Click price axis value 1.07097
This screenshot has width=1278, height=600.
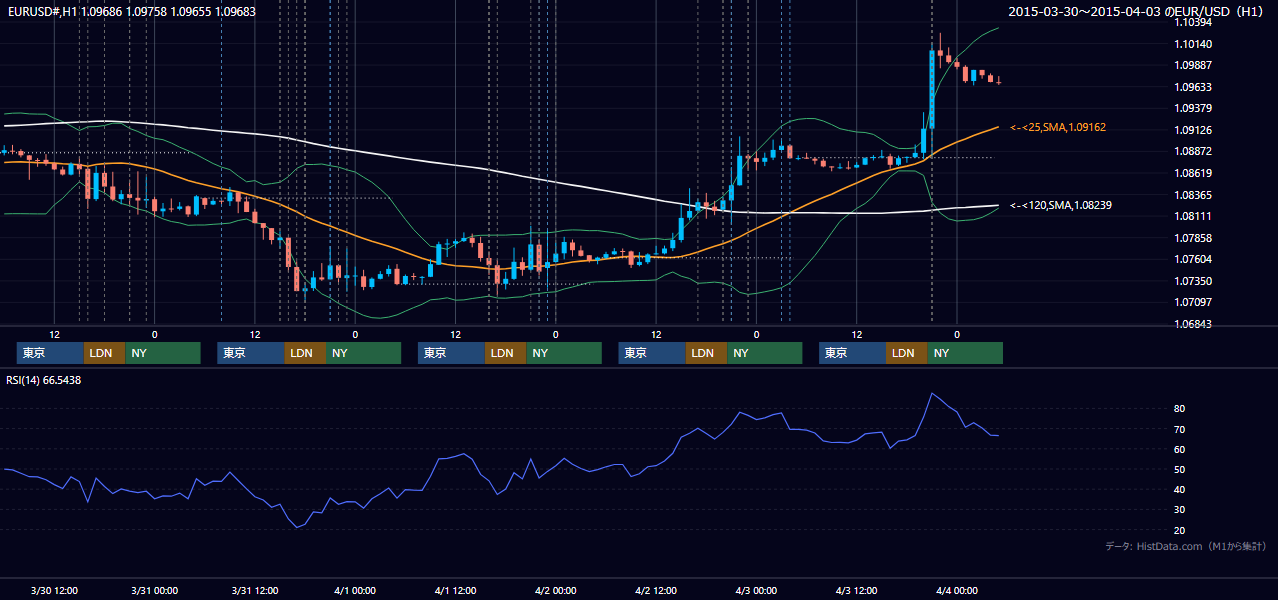[1194, 302]
